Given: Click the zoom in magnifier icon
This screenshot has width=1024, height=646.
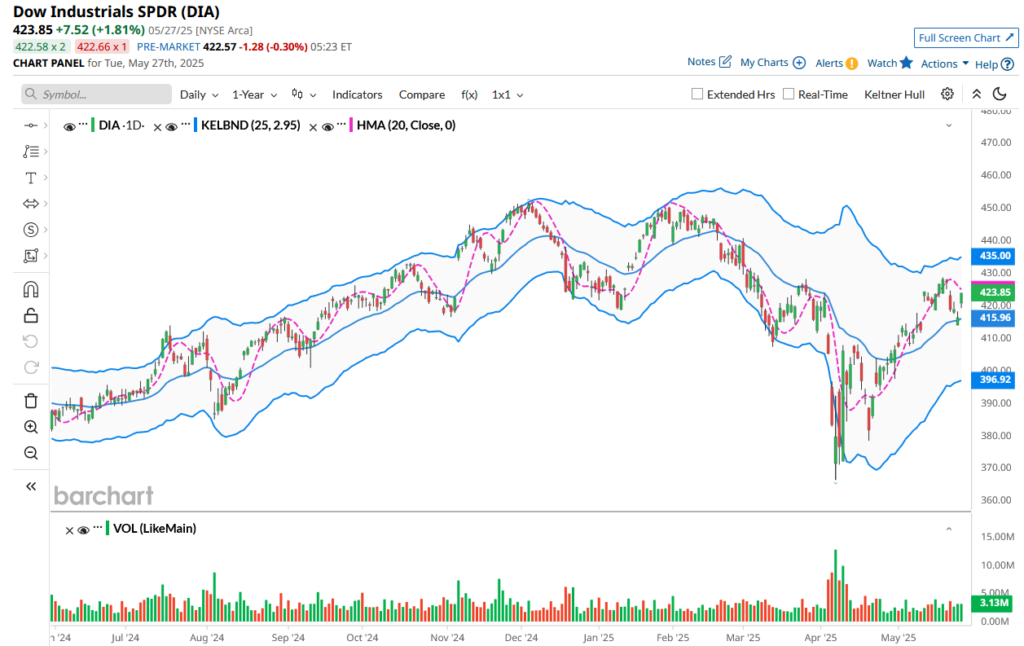Looking at the screenshot, I should point(30,427).
